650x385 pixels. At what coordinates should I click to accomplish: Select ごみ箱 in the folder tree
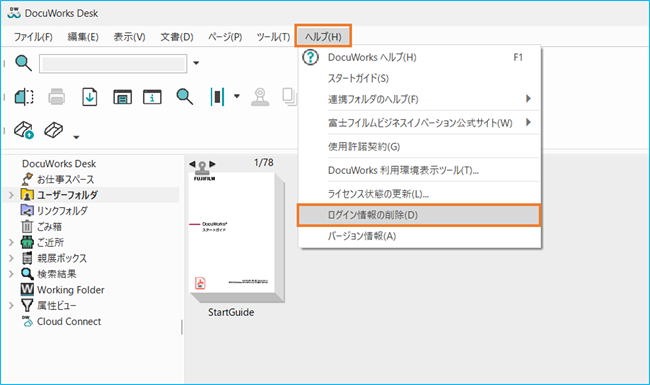49,227
